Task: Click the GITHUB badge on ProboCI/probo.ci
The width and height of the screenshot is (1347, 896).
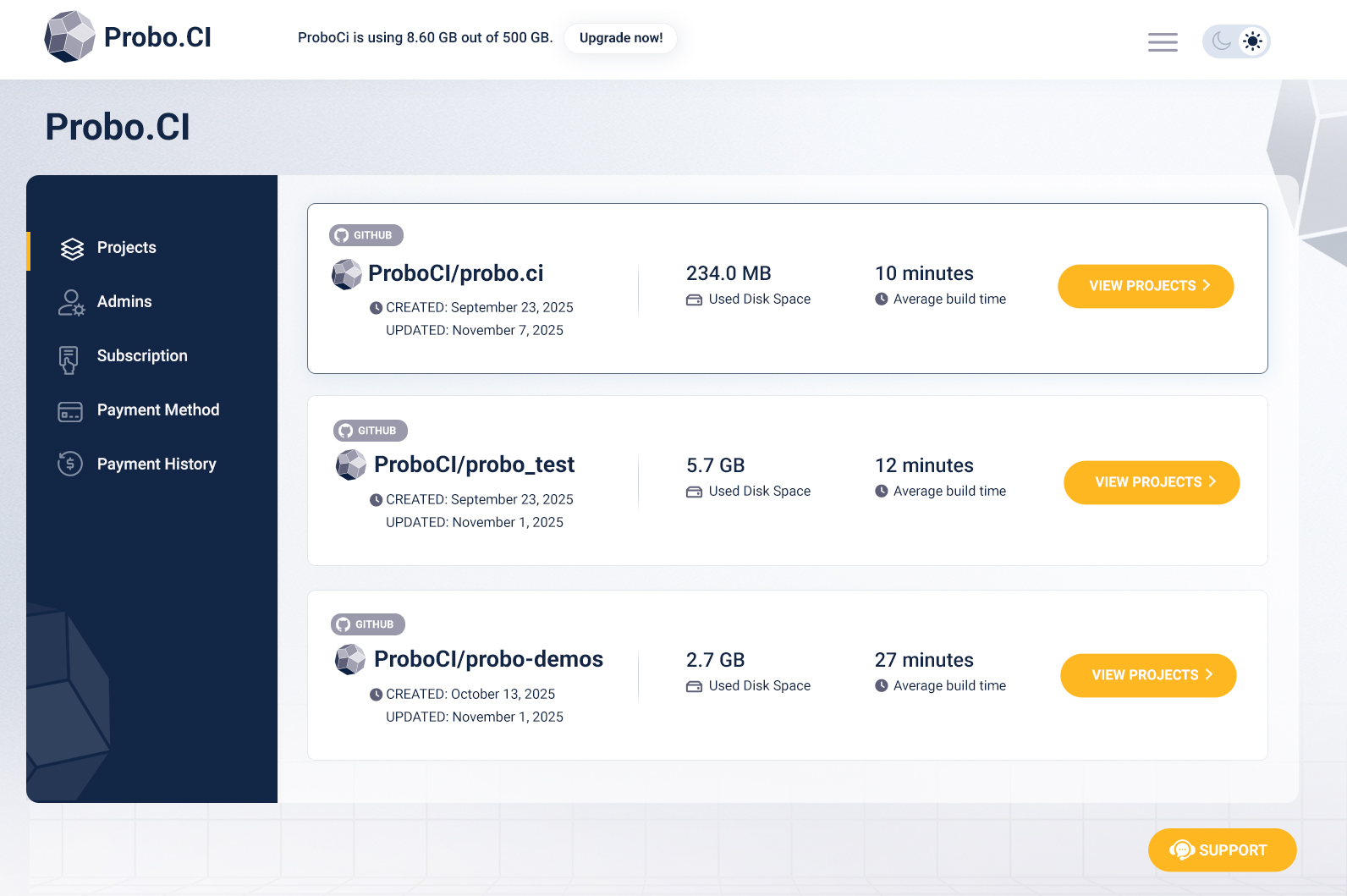Action: [x=366, y=235]
